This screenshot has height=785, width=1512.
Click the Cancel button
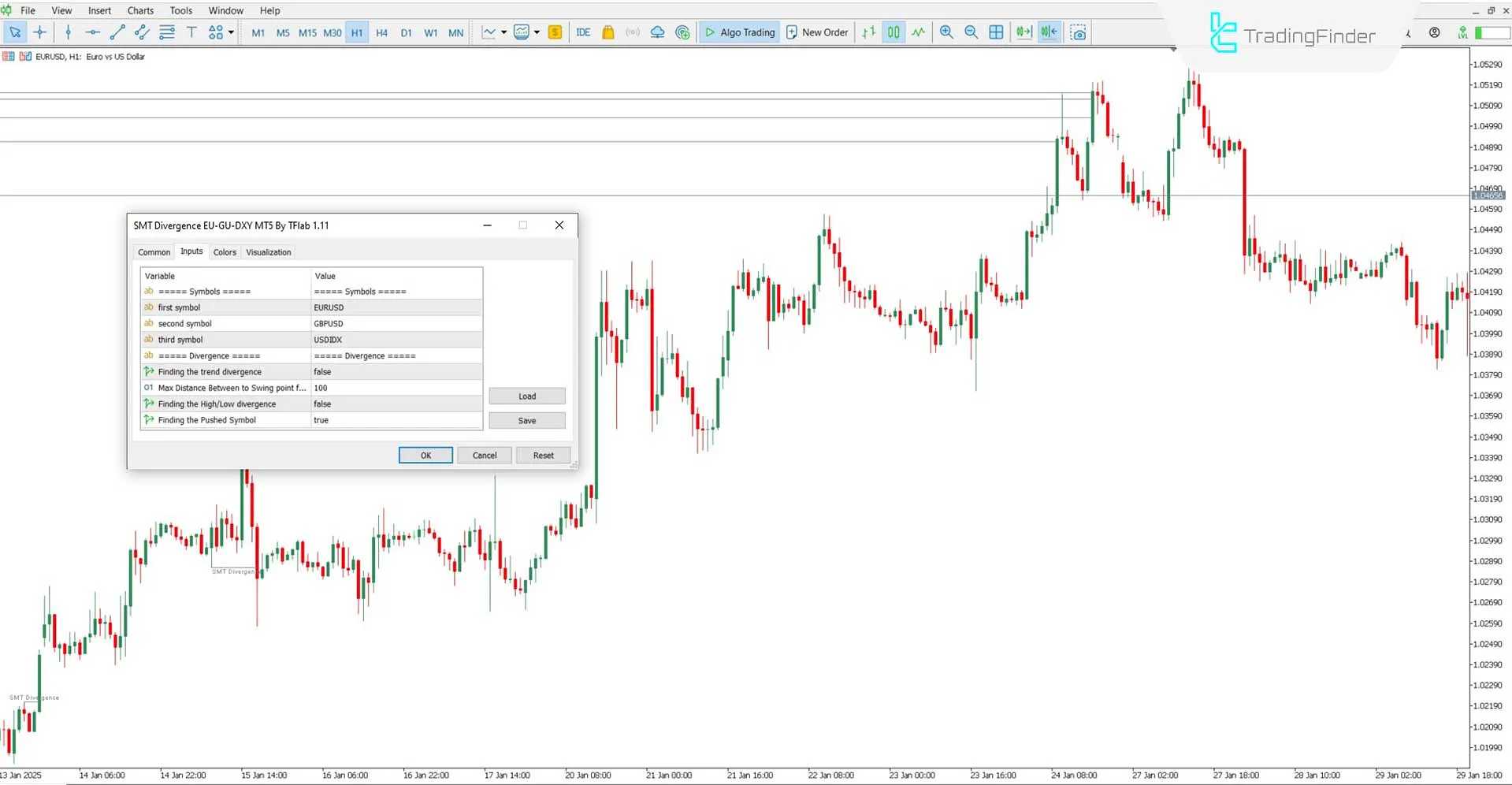click(x=485, y=456)
